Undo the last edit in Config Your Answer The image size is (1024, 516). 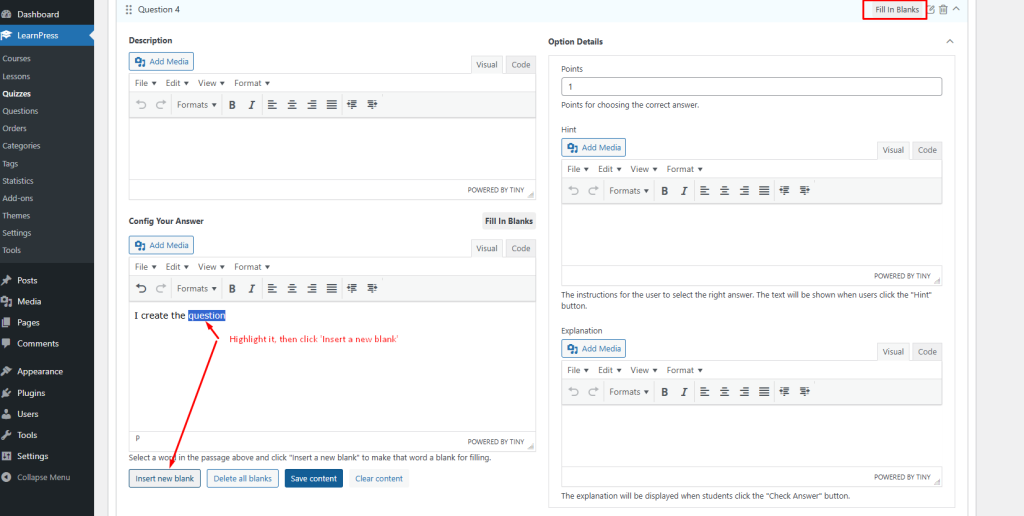[141, 289]
